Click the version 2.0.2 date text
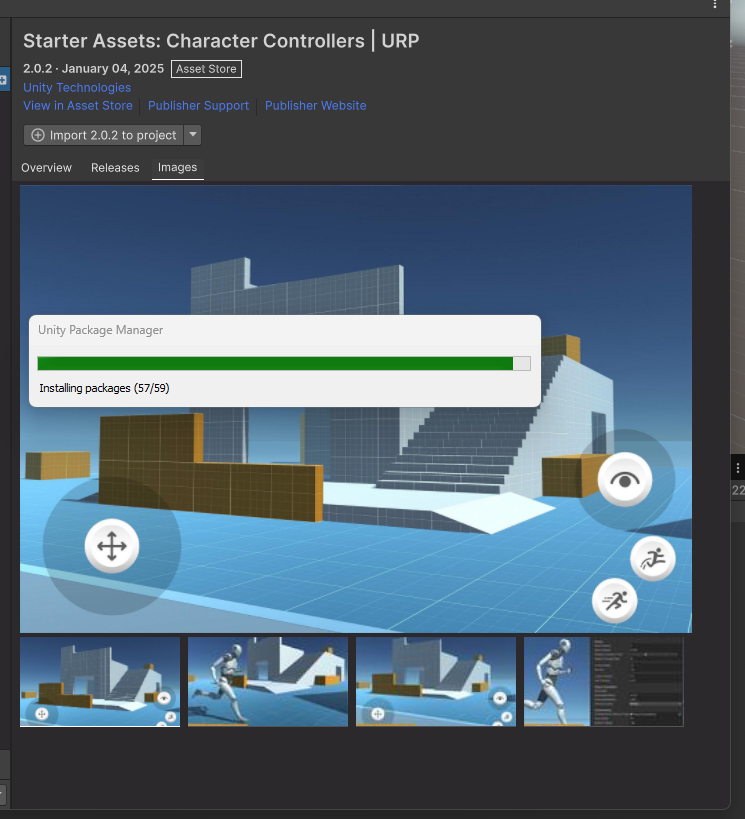 pos(94,68)
